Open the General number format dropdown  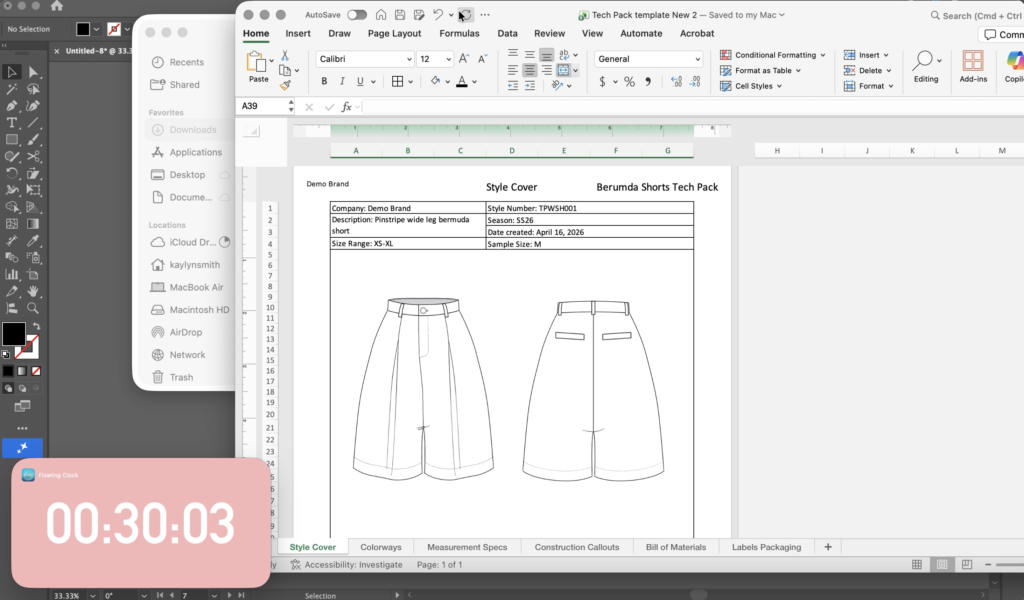[697, 59]
